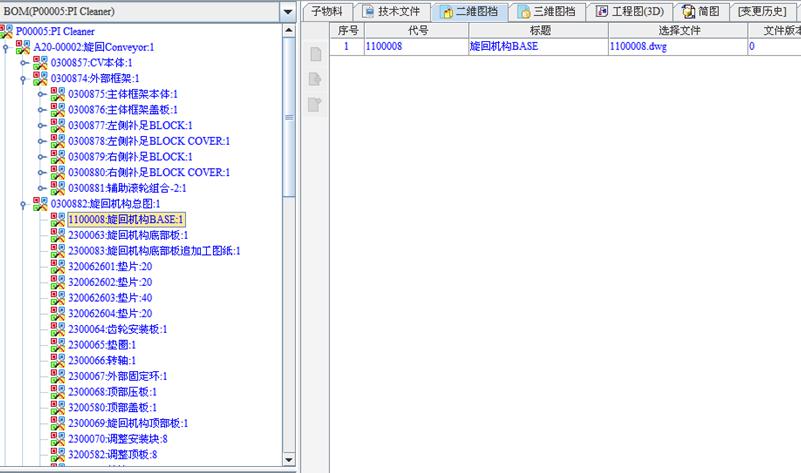Screen dimensions: 801x473
Task: Click the node icon beside 3200580:顶部盖板:1
Action: click(x=58, y=407)
